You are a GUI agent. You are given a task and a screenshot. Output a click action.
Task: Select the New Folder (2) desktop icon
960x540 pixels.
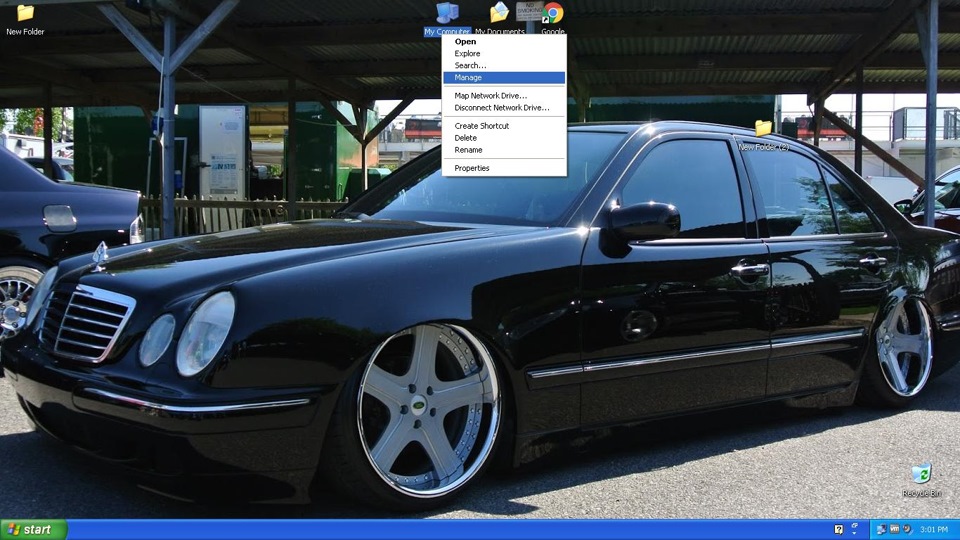tap(763, 129)
